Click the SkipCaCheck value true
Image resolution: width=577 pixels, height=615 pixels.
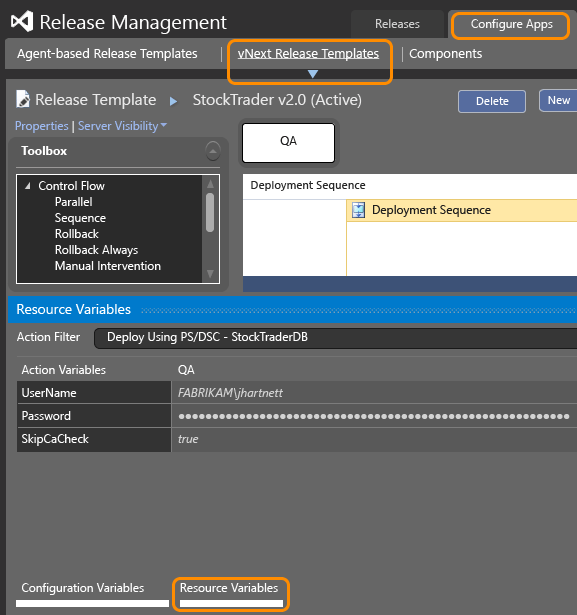[x=188, y=439]
